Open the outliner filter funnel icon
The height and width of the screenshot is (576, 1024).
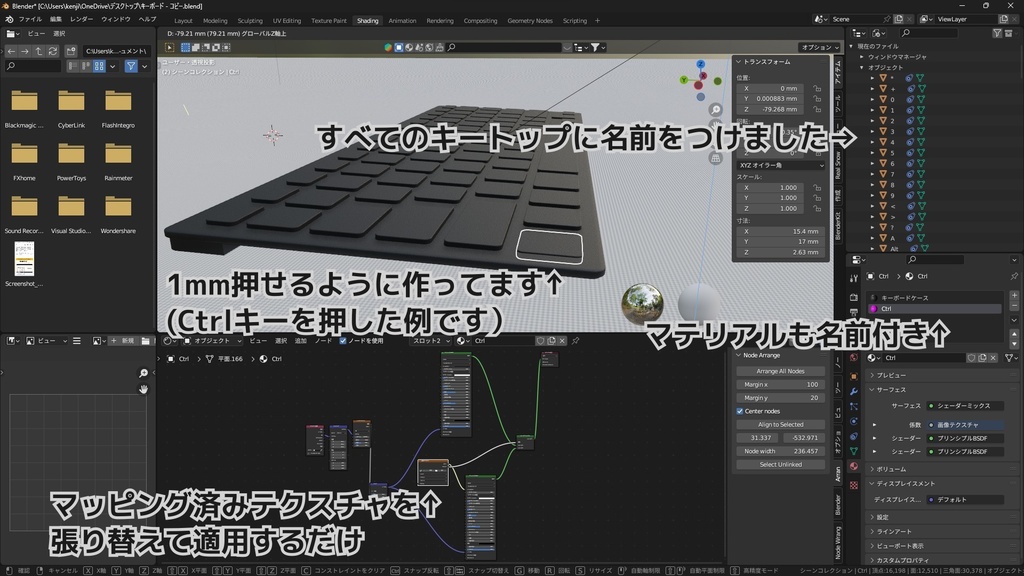click(x=997, y=34)
